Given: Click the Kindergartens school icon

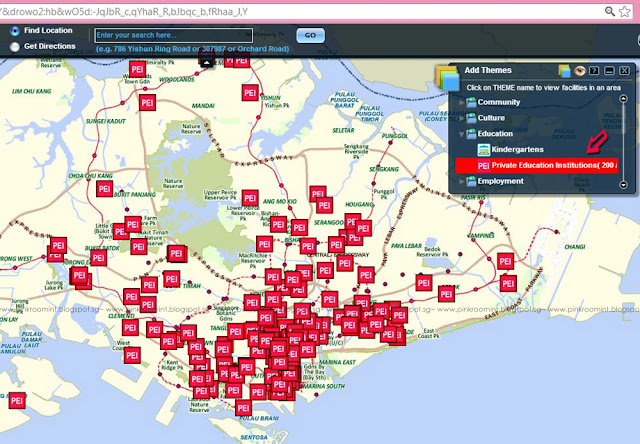Looking at the screenshot, I should pos(484,149).
